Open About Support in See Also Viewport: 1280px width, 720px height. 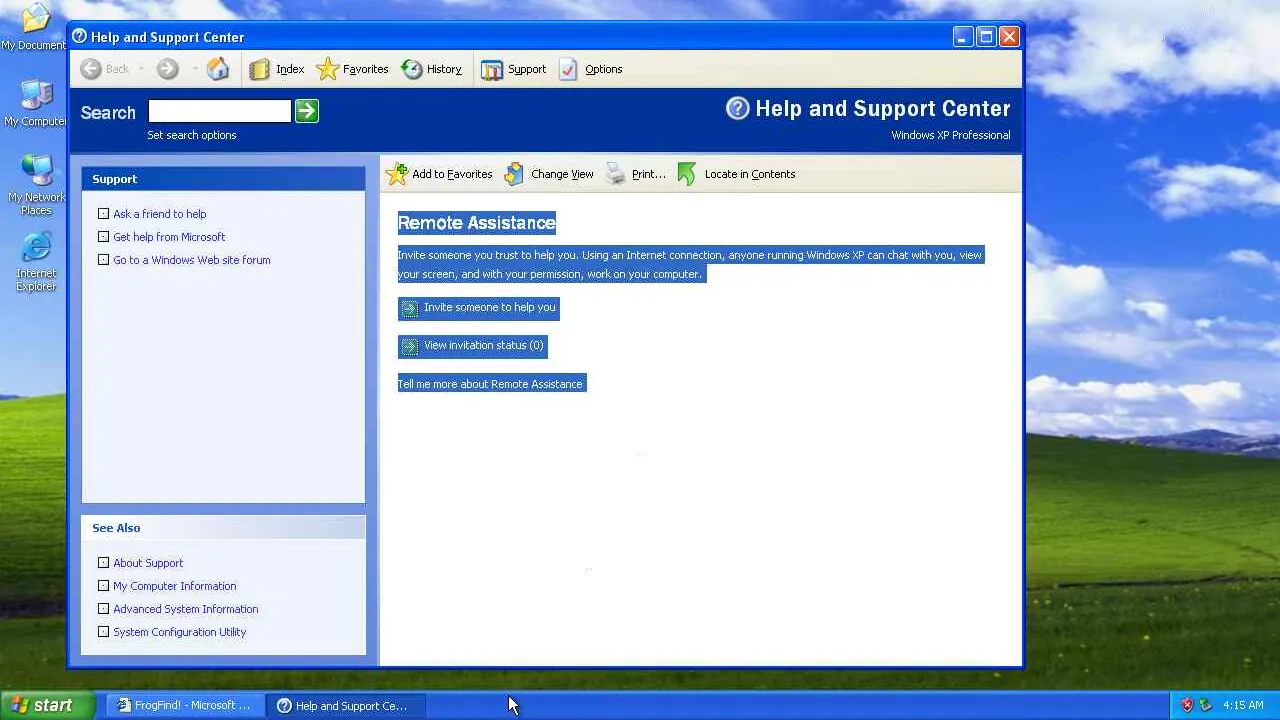pos(148,563)
